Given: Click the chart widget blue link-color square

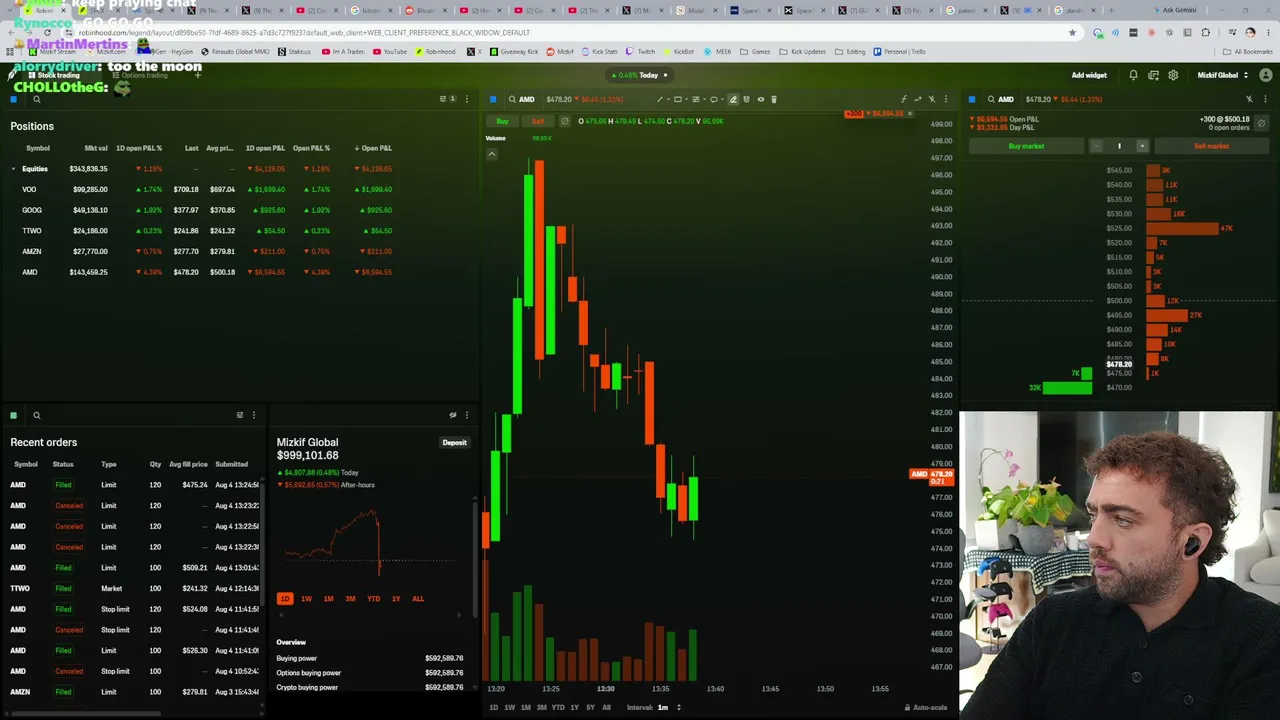Looking at the screenshot, I should point(493,99).
